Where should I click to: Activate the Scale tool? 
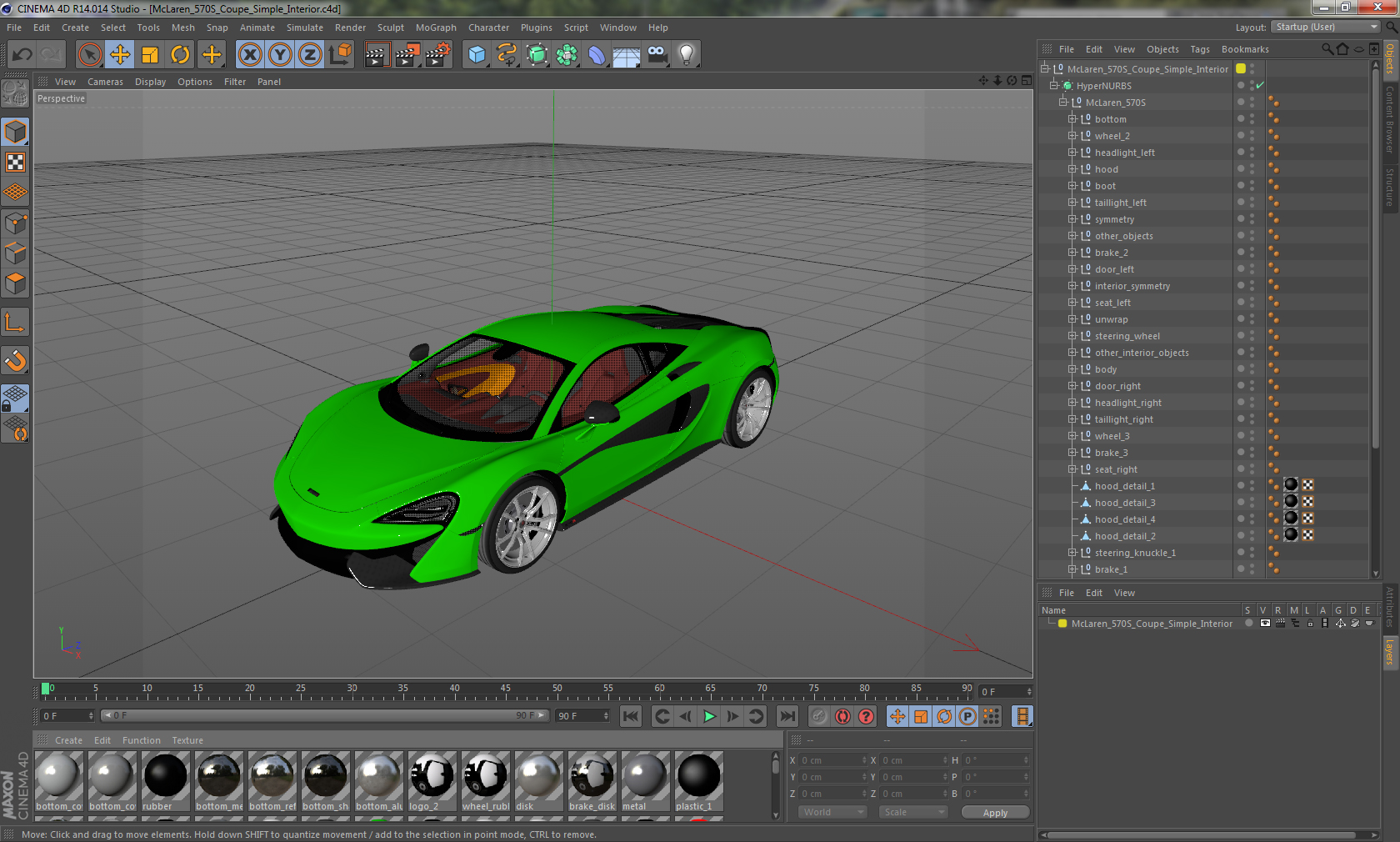(150, 55)
